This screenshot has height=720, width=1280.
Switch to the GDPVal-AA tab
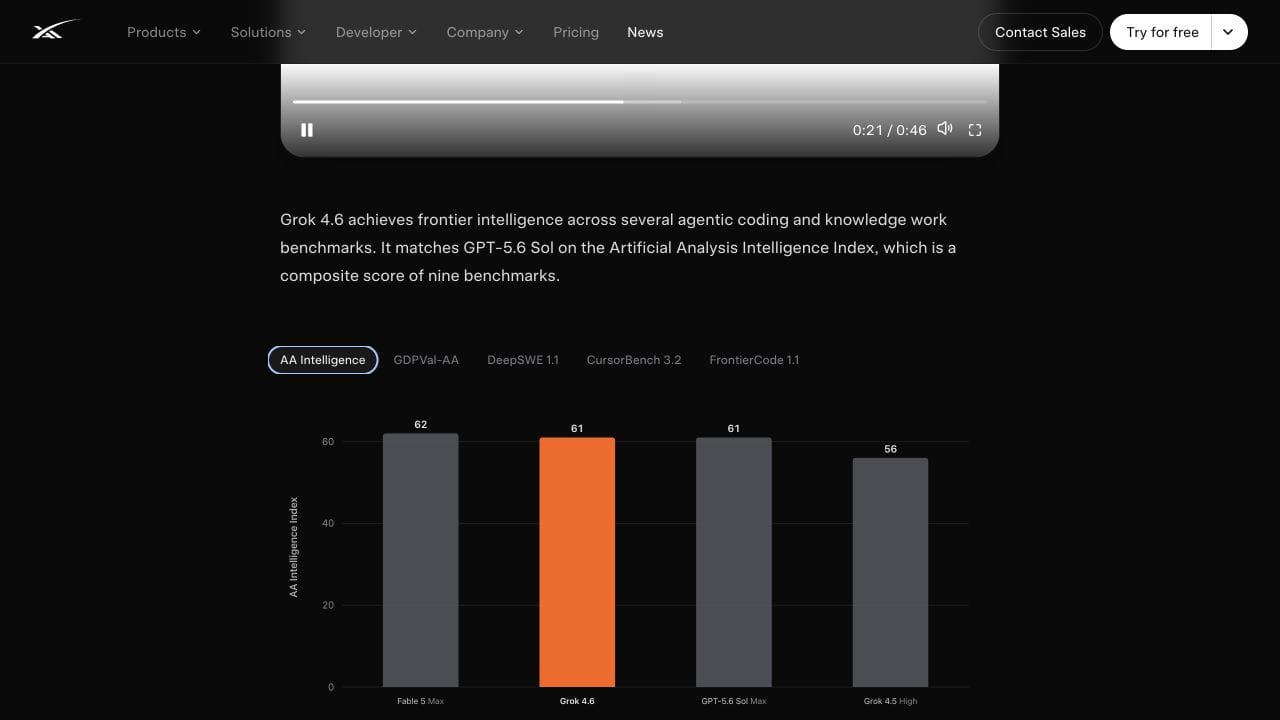click(426, 360)
